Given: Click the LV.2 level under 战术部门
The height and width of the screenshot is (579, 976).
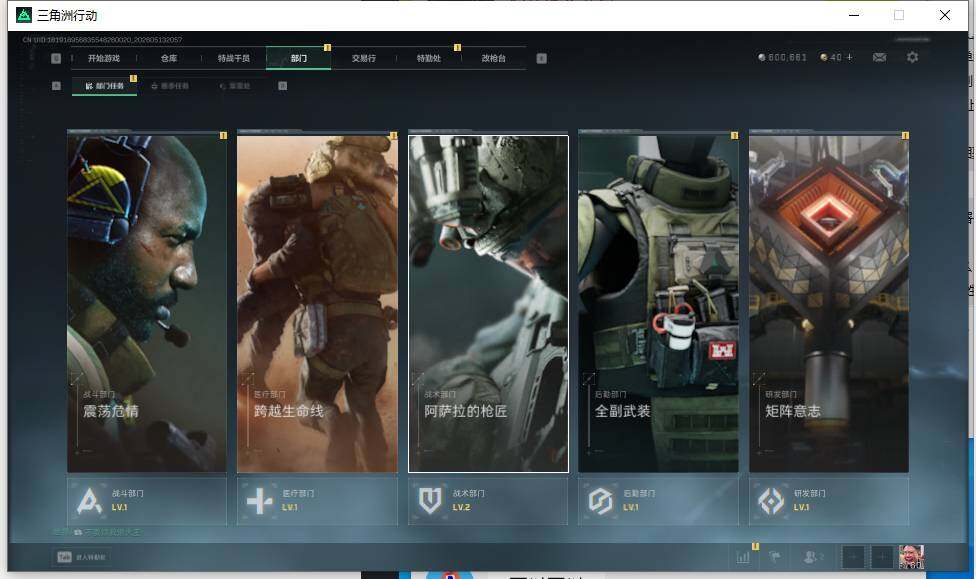Looking at the screenshot, I should coord(461,507).
